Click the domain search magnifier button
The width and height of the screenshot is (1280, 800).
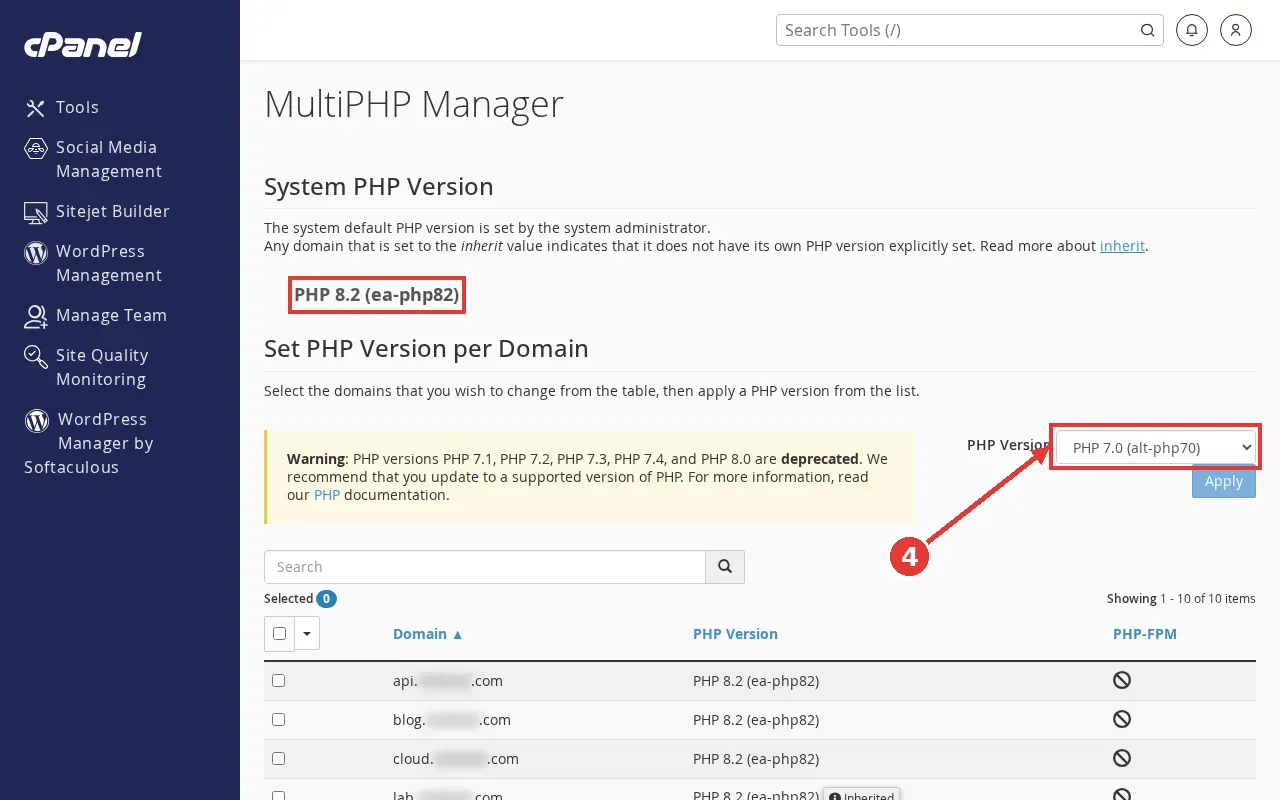[x=725, y=567]
